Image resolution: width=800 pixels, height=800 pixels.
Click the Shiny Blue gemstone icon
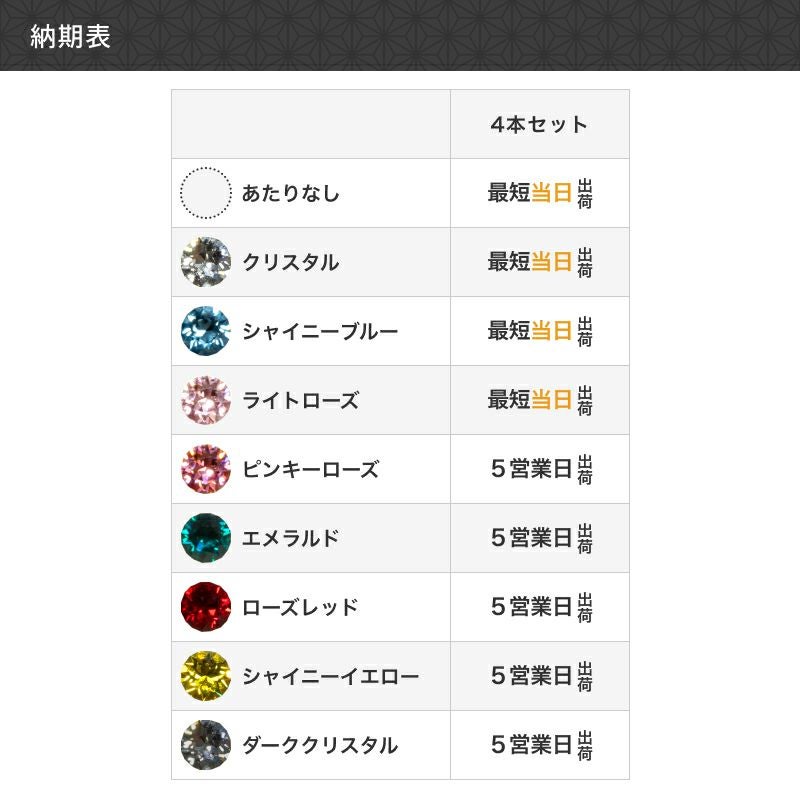coord(205,331)
